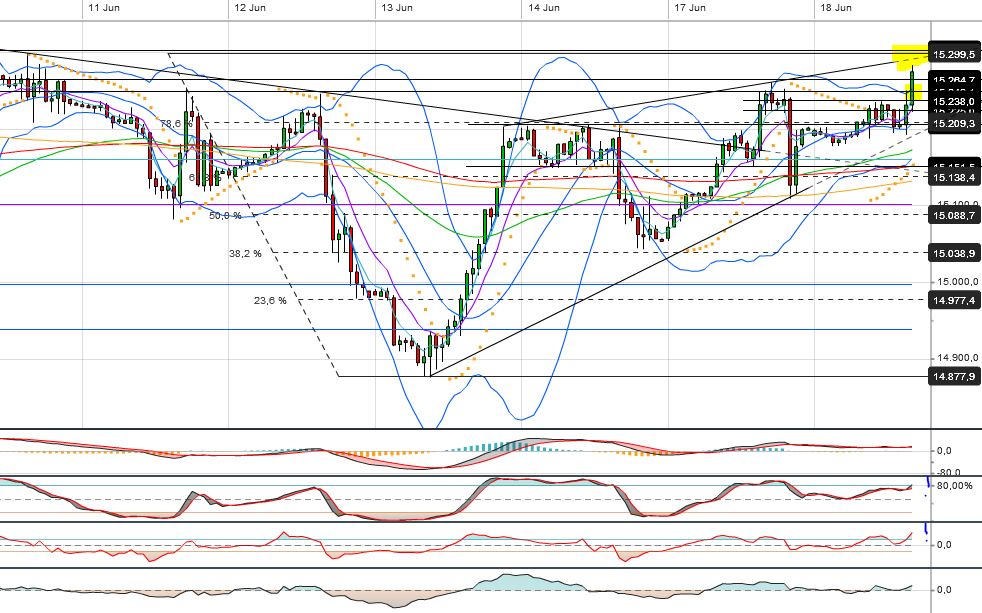Click the 14.977,4 price label
This screenshot has height=613, width=982.
pyautogui.click(x=954, y=301)
